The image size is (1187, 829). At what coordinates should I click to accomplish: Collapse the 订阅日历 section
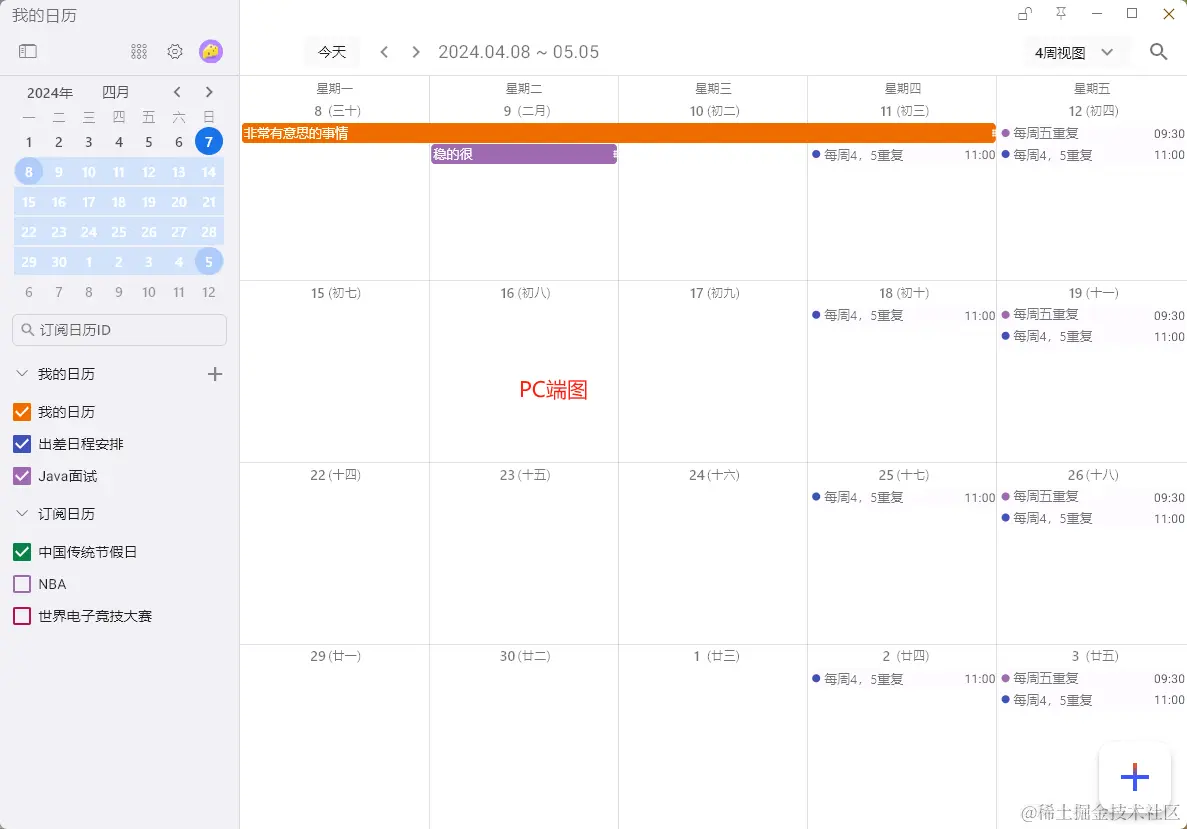coord(22,513)
